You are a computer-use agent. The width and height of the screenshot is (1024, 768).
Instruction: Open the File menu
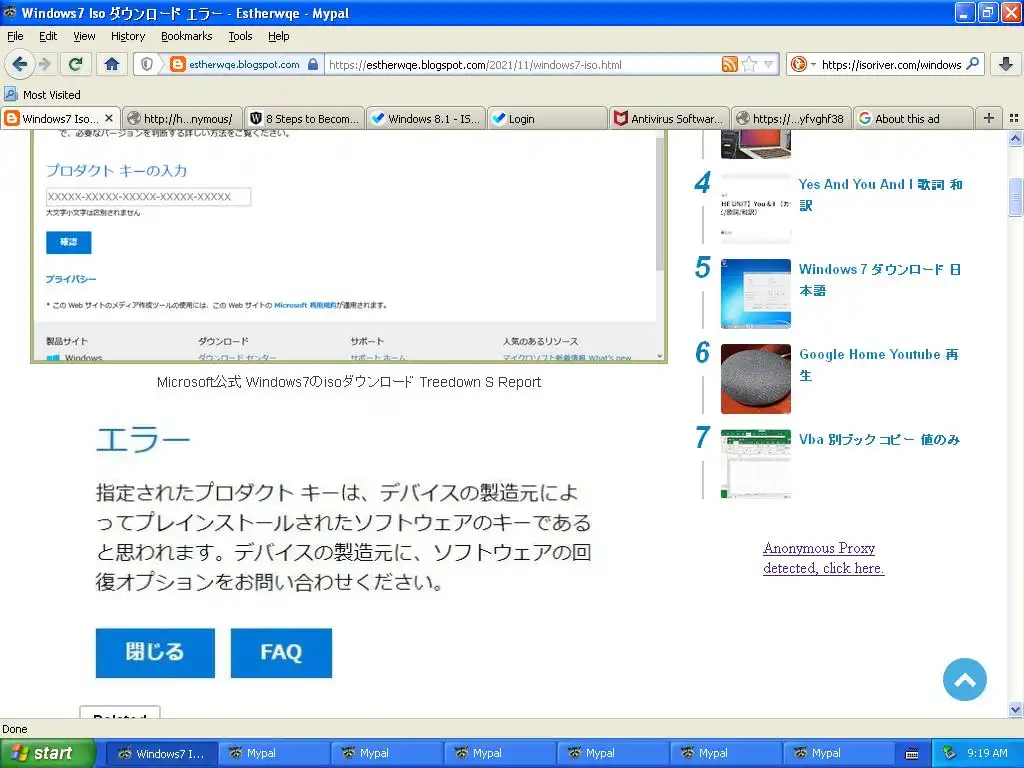click(x=15, y=36)
